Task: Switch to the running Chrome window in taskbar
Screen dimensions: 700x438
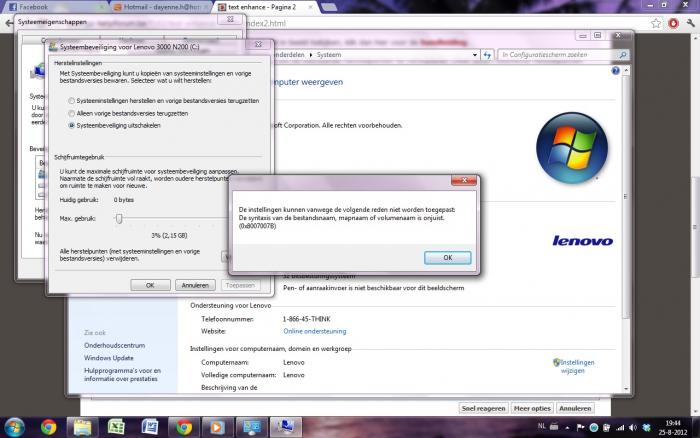Action: click(184, 427)
